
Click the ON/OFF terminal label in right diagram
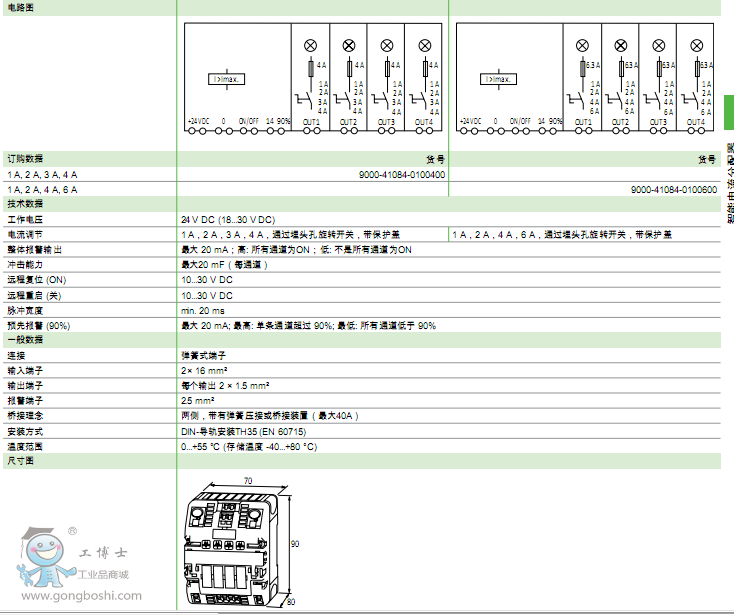pyautogui.click(x=520, y=121)
